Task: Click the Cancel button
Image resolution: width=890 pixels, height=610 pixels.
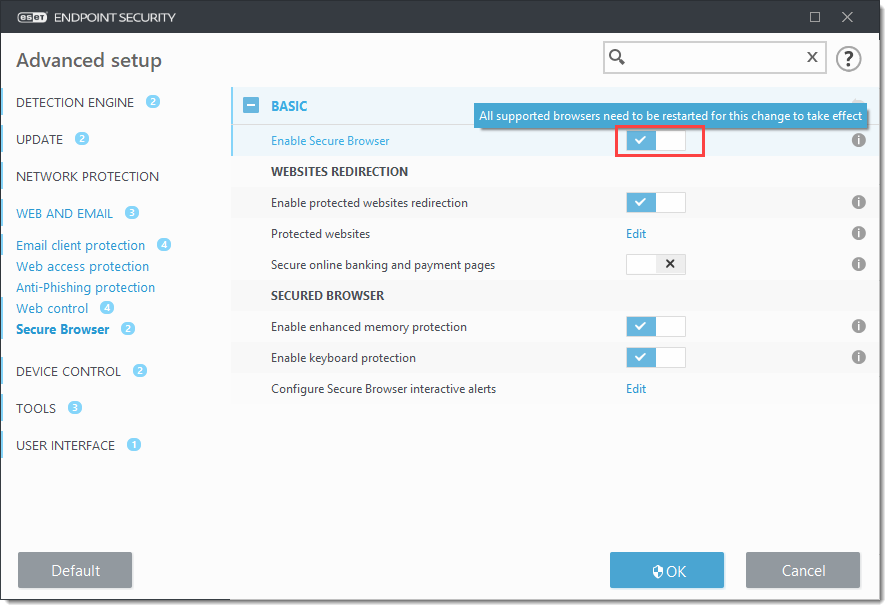Action: pyautogui.click(x=803, y=570)
